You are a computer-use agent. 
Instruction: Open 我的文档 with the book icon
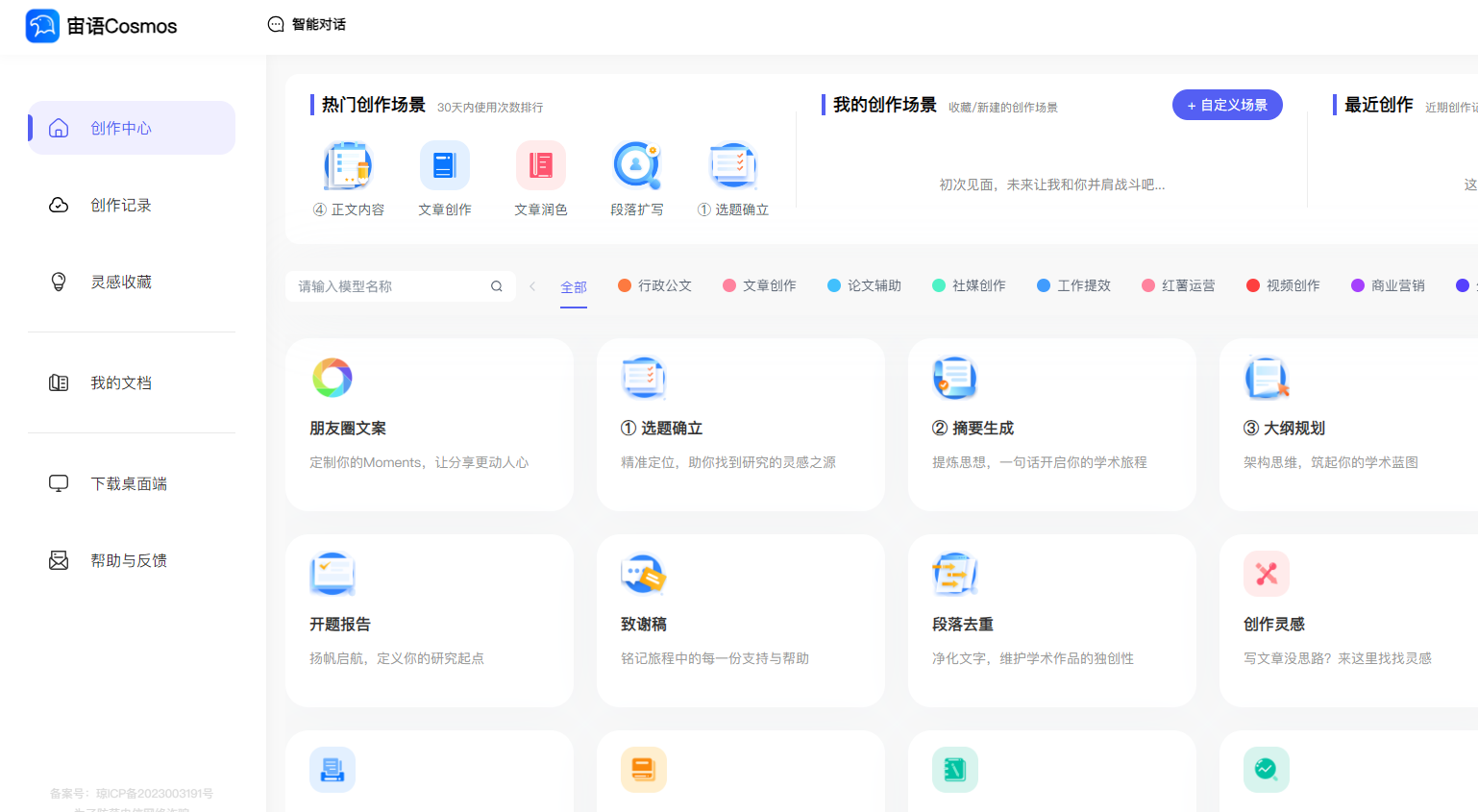click(59, 382)
